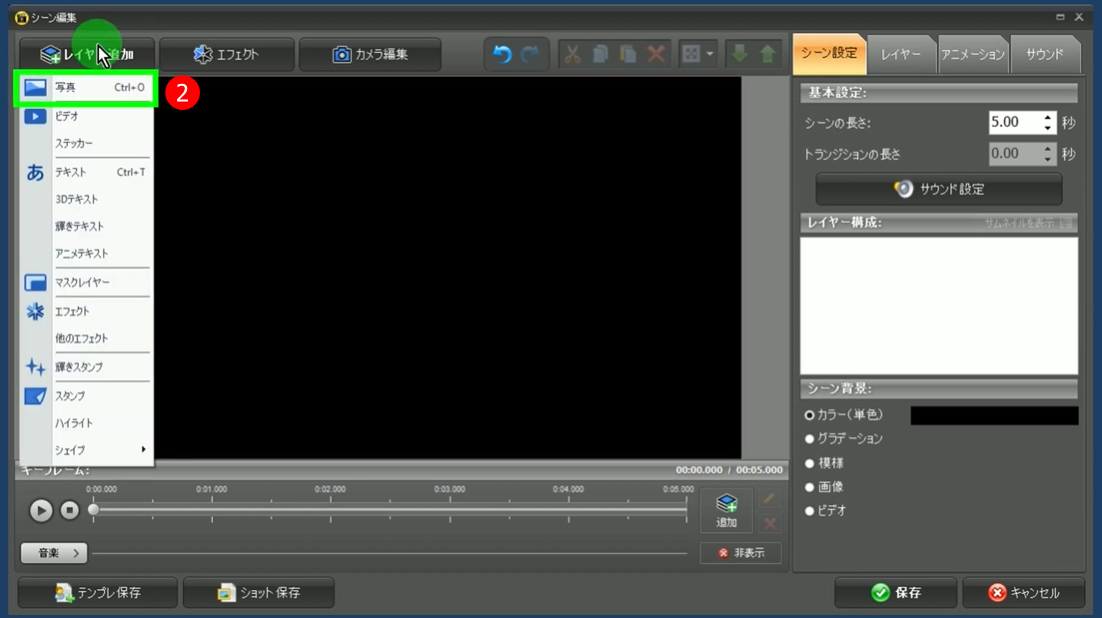Move layer down with green down arrow
This screenshot has height=618, width=1102.
740,55
